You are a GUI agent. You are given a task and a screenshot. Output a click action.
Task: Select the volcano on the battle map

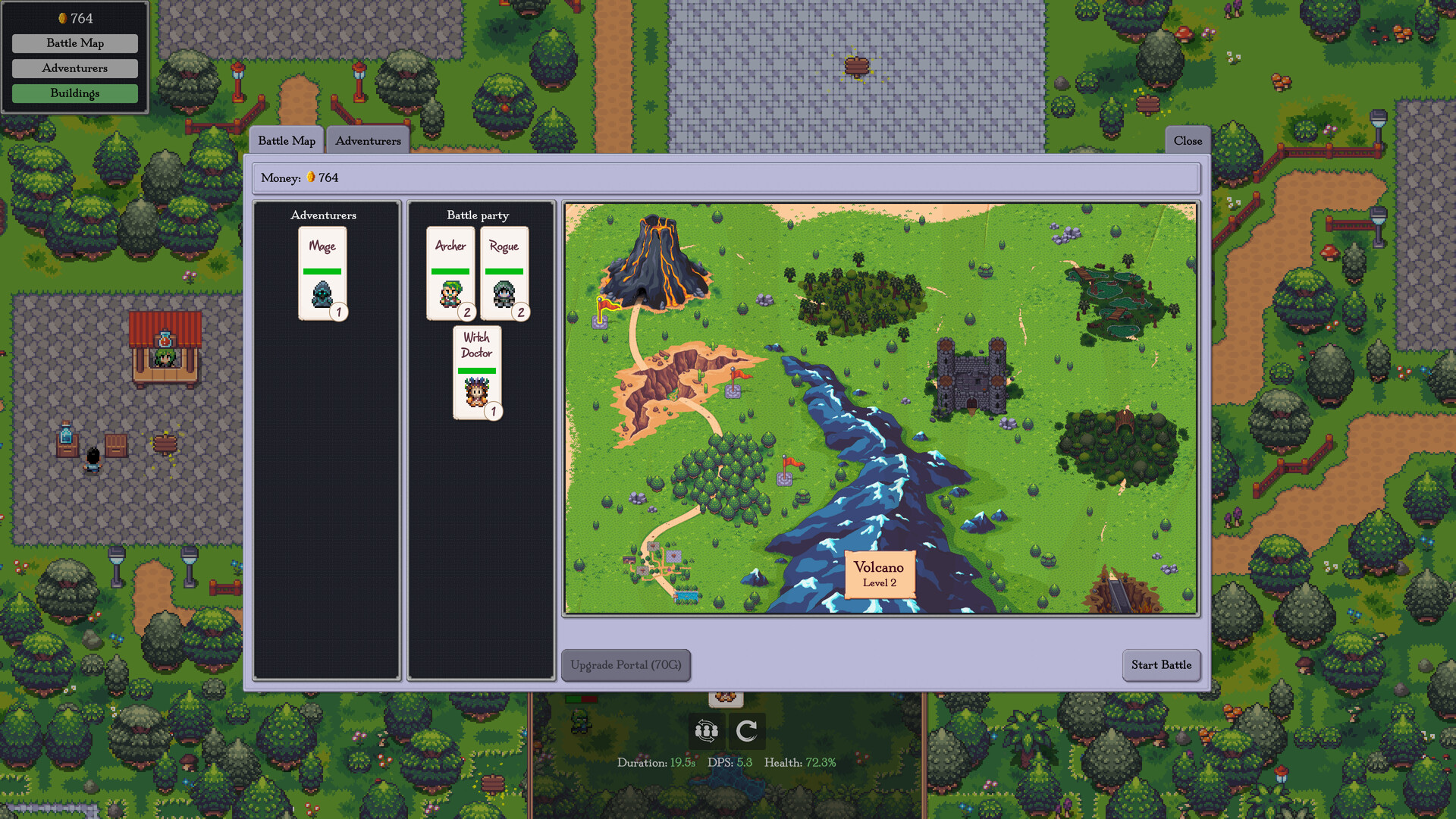pos(656,262)
